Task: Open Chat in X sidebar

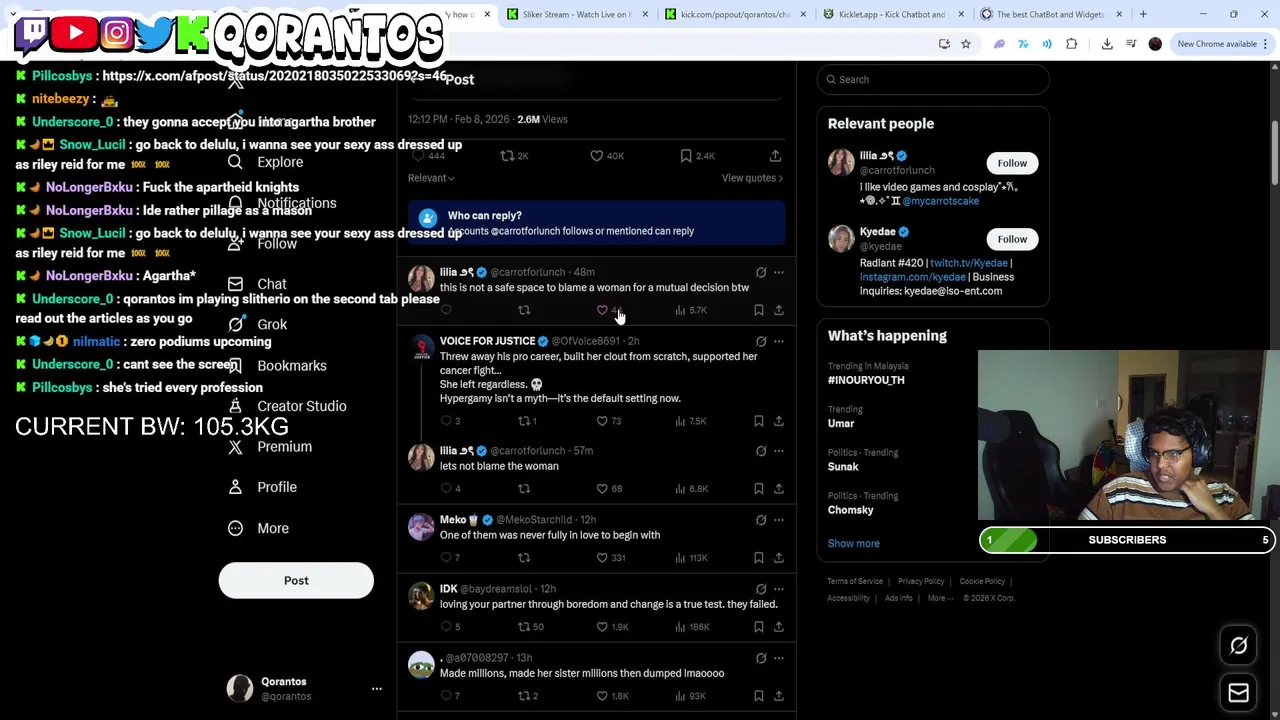Action: tap(257, 284)
